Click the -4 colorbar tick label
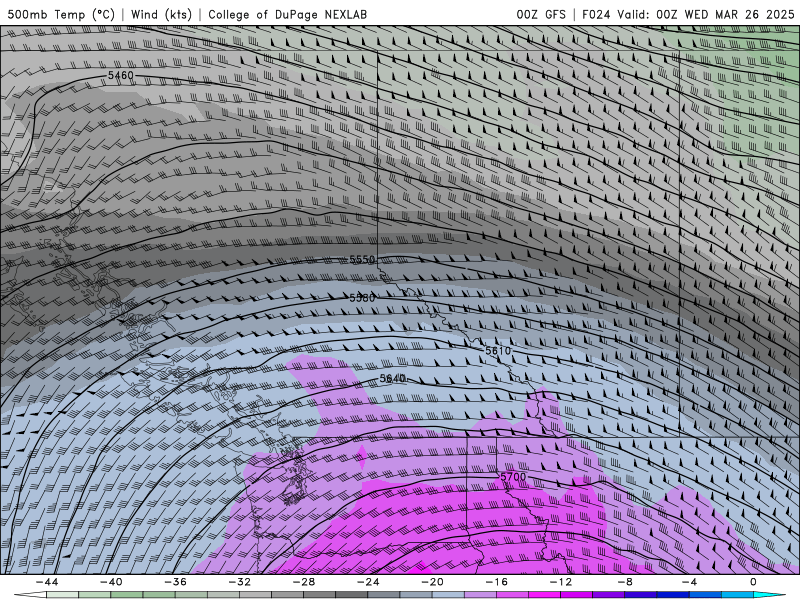This screenshot has width=800, height=600. pyautogui.click(x=689, y=582)
